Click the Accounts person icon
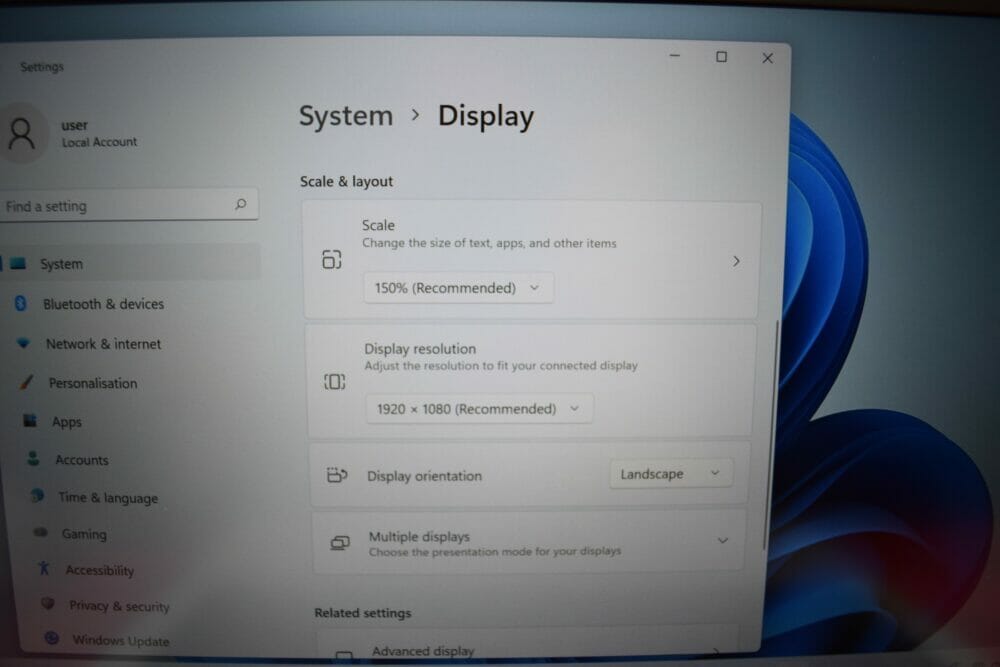1000x667 pixels. 33,458
